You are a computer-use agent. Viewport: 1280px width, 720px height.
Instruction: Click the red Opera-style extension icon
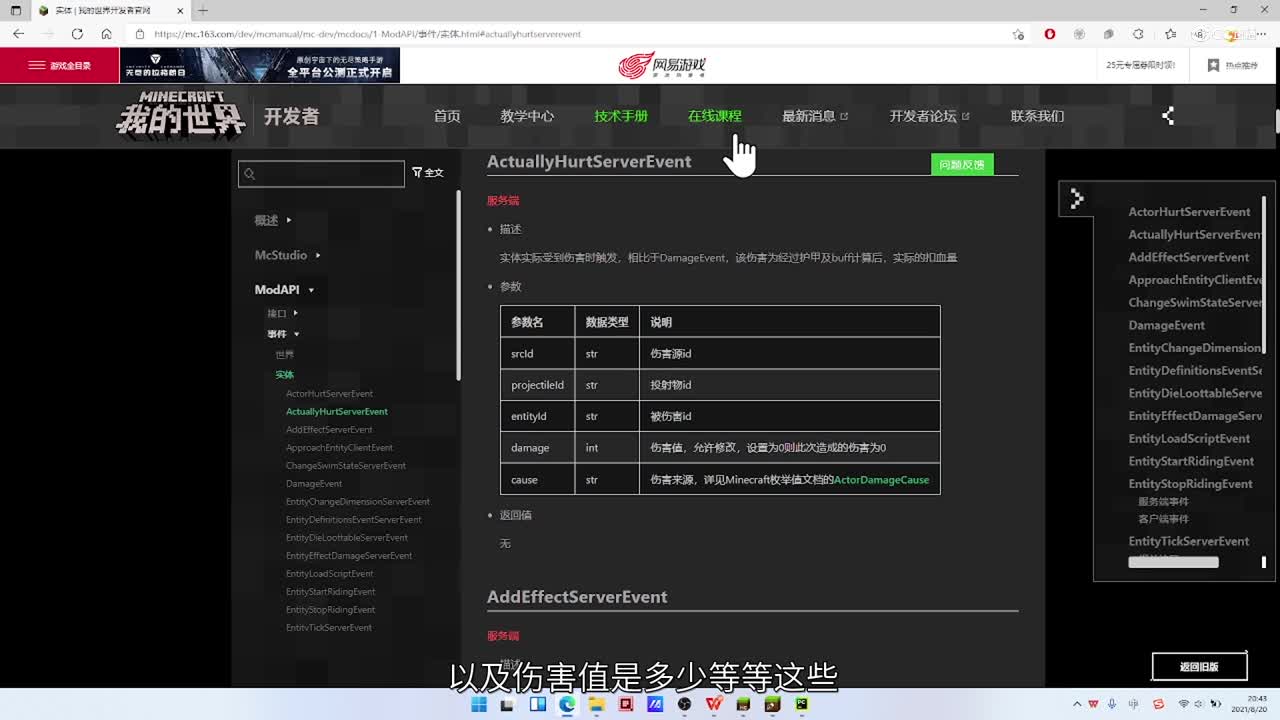pyautogui.click(x=1049, y=34)
